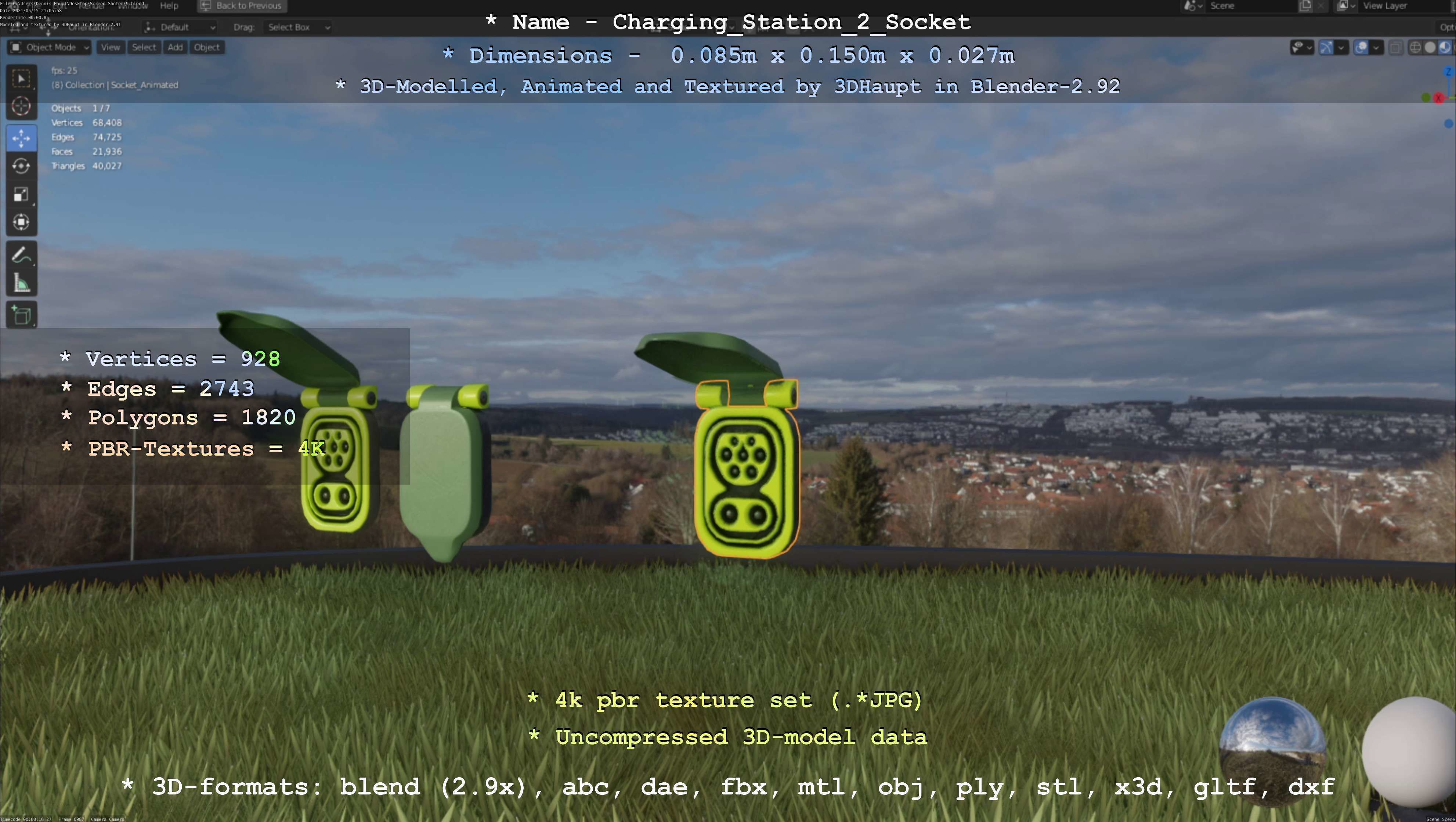The image size is (1456, 822).
Task: Open the gizmo options dropdown arrow
Action: [x=1341, y=47]
